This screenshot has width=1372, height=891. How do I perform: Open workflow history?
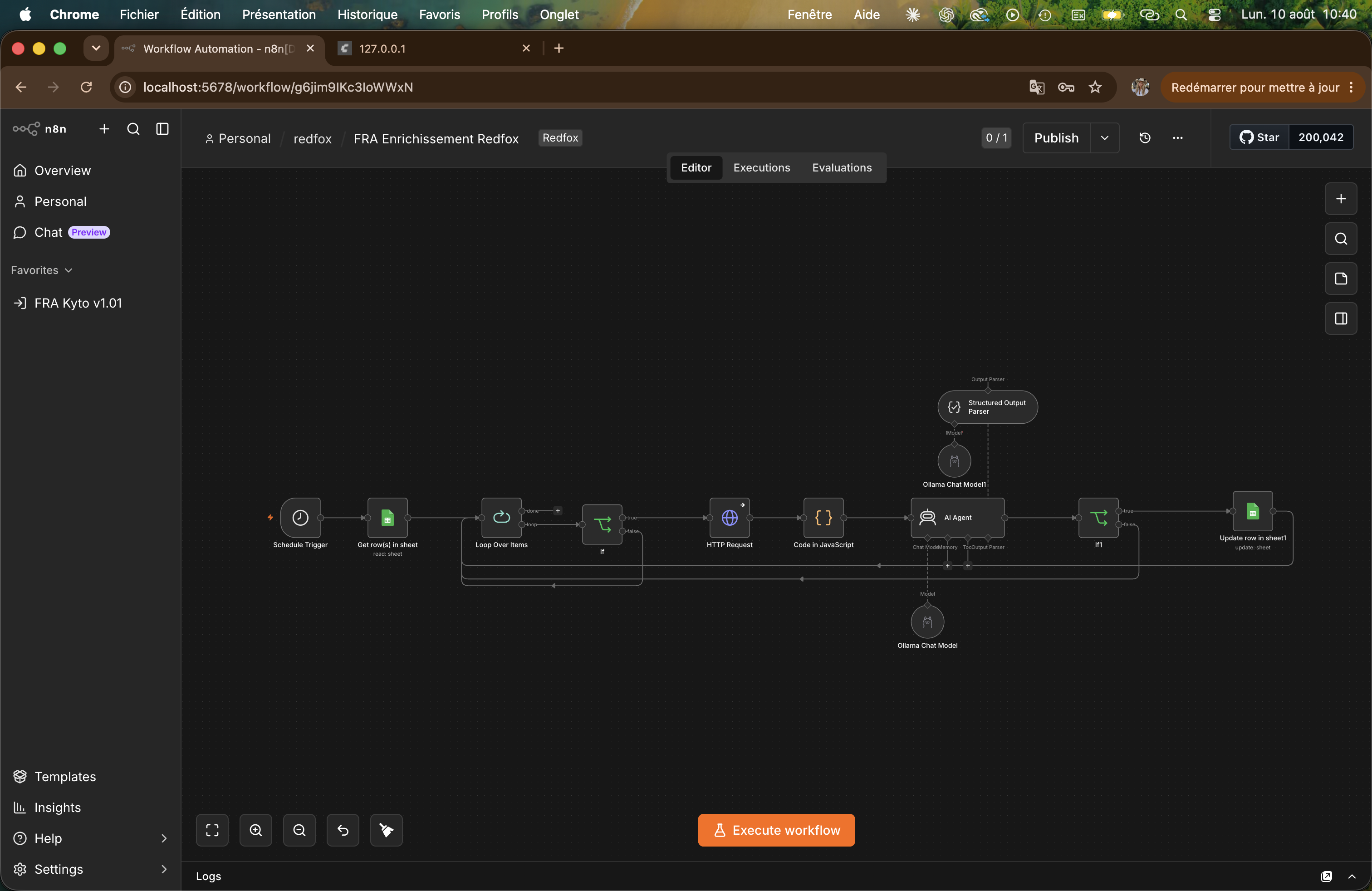click(1145, 138)
